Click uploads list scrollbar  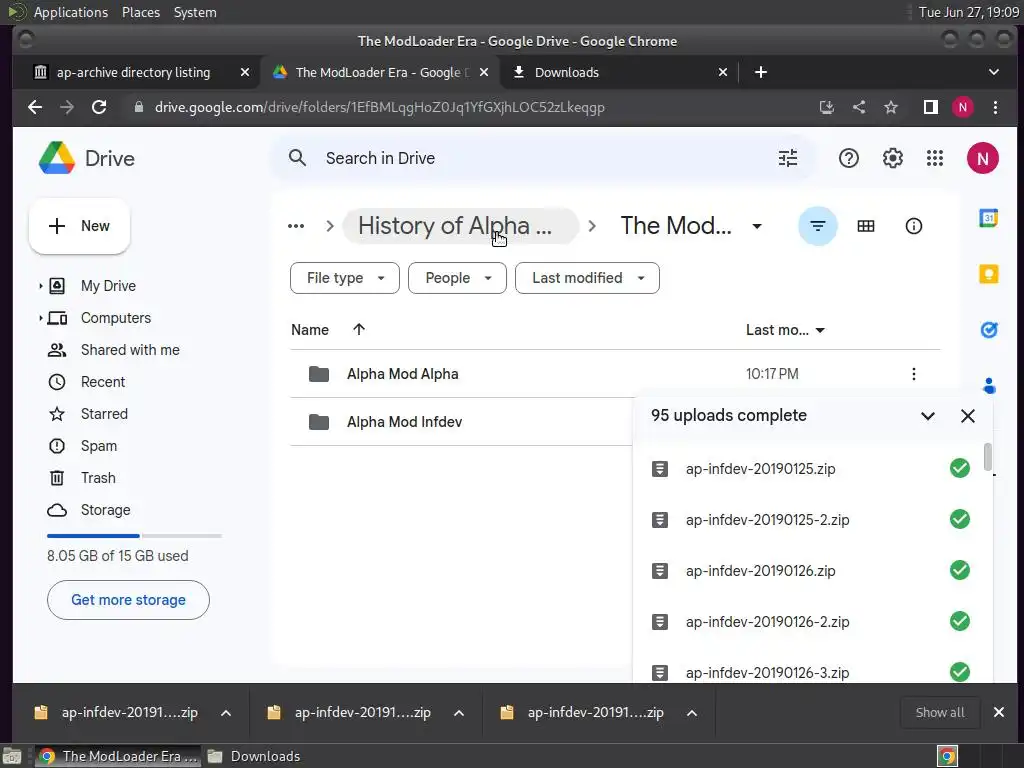(x=987, y=456)
